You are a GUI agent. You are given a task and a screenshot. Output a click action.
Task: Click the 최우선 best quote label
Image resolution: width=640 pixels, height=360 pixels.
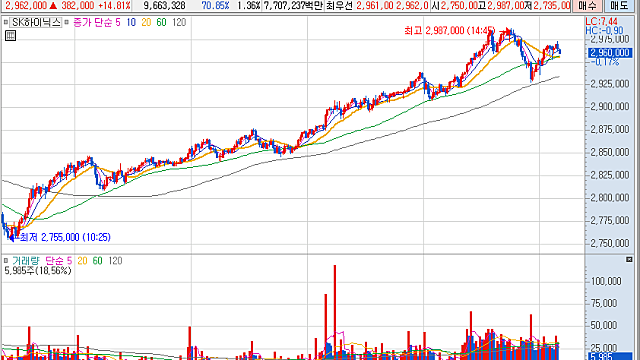340,5
